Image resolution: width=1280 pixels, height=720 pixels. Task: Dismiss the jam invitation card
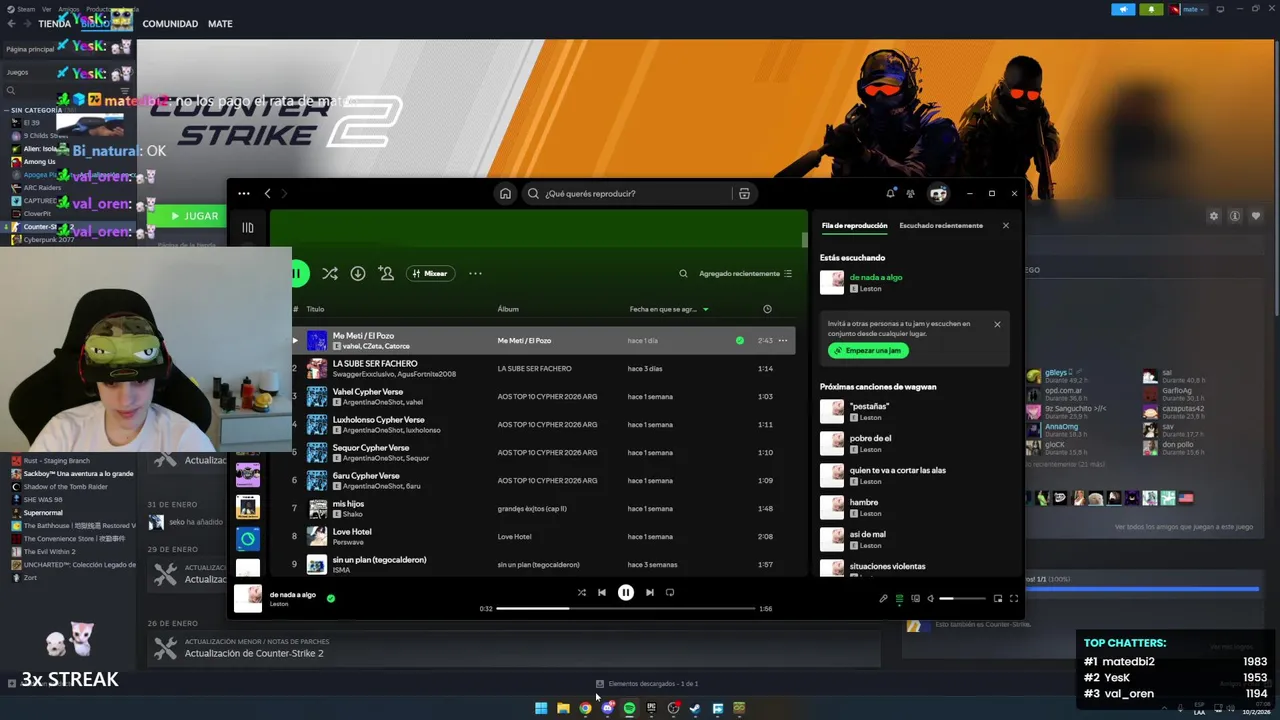point(997,324)
